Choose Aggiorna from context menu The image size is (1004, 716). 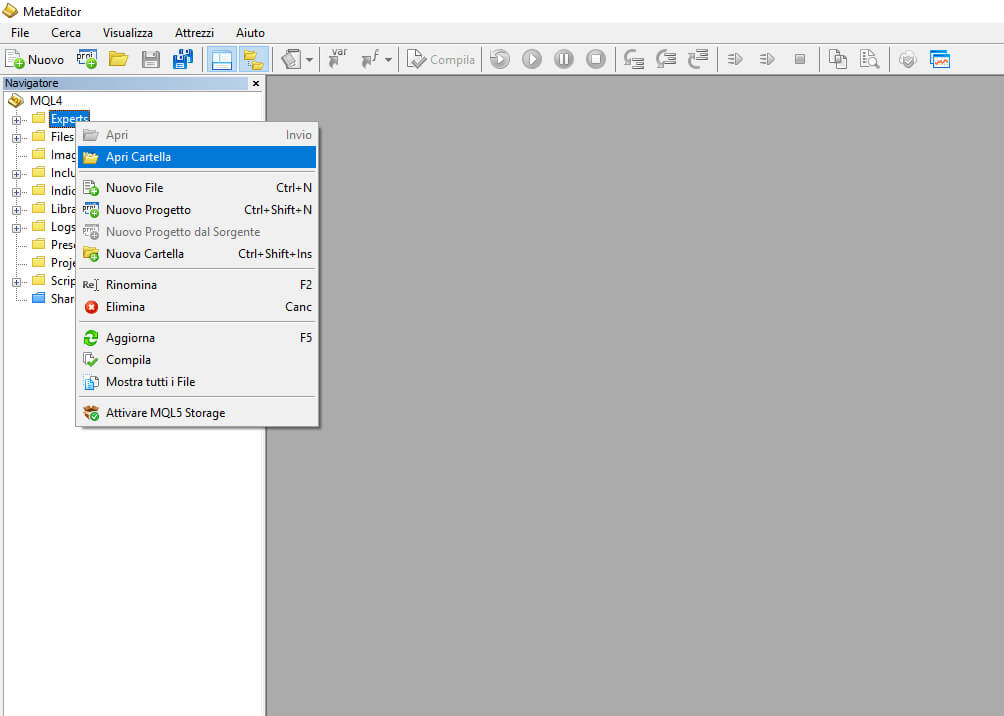(x=197, y=338)
